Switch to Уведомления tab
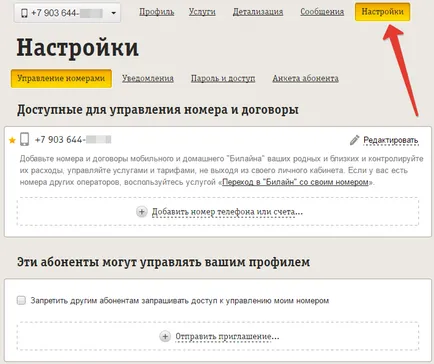 (148, 79)
